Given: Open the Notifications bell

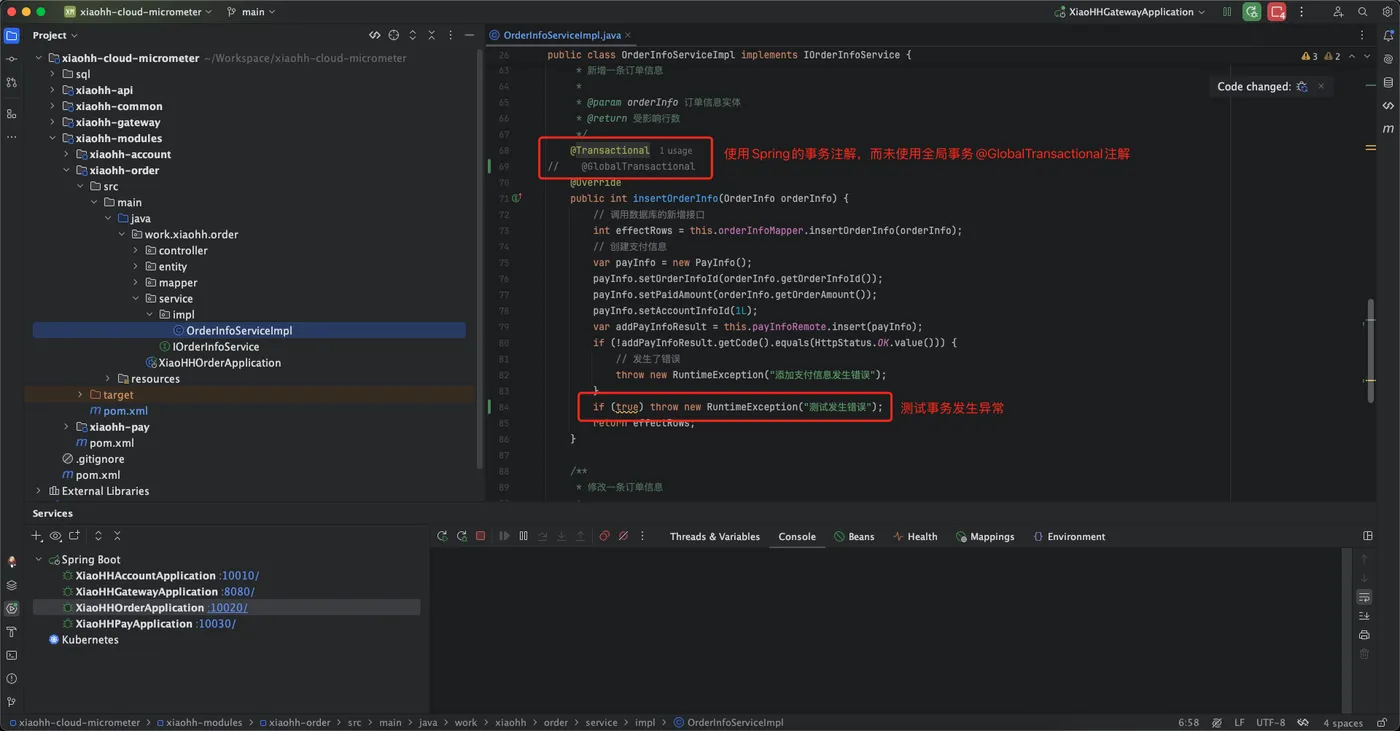Looking at the screenshot, I should [x=1388, y=35].
